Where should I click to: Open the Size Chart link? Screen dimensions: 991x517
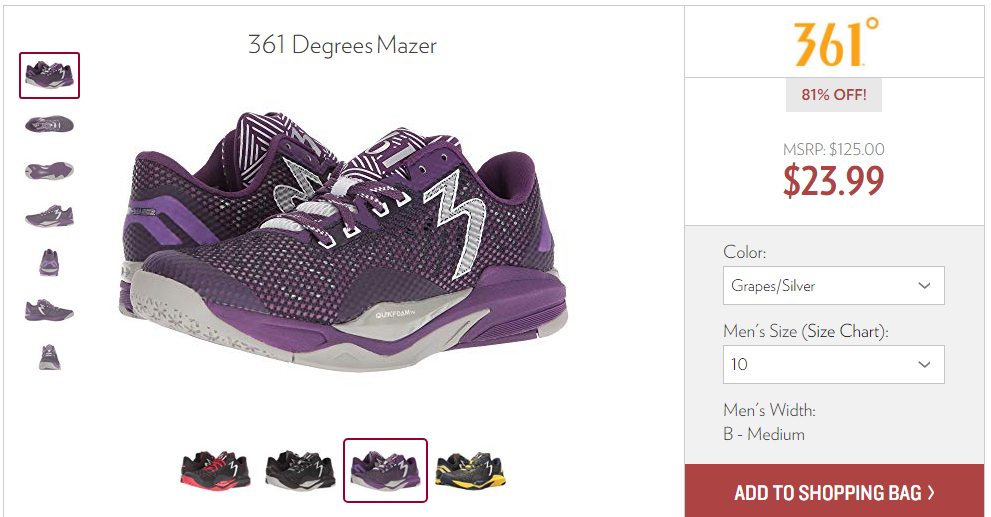845,331
